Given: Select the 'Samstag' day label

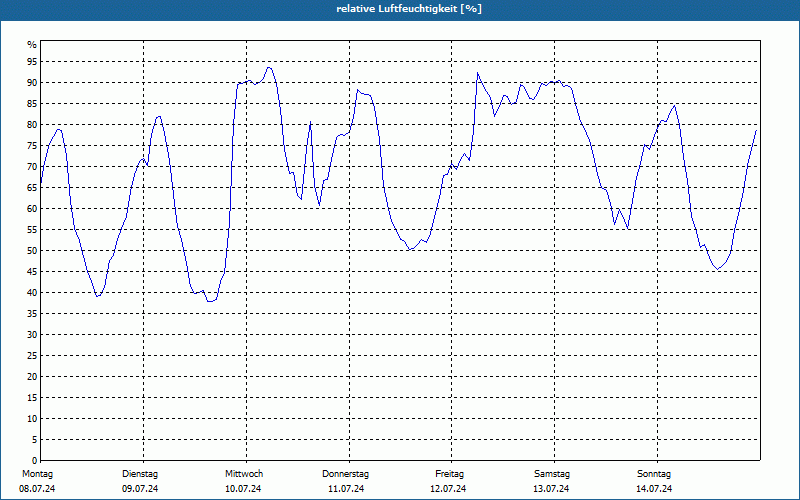Looking at the screenshot, I should pos(552,474).
